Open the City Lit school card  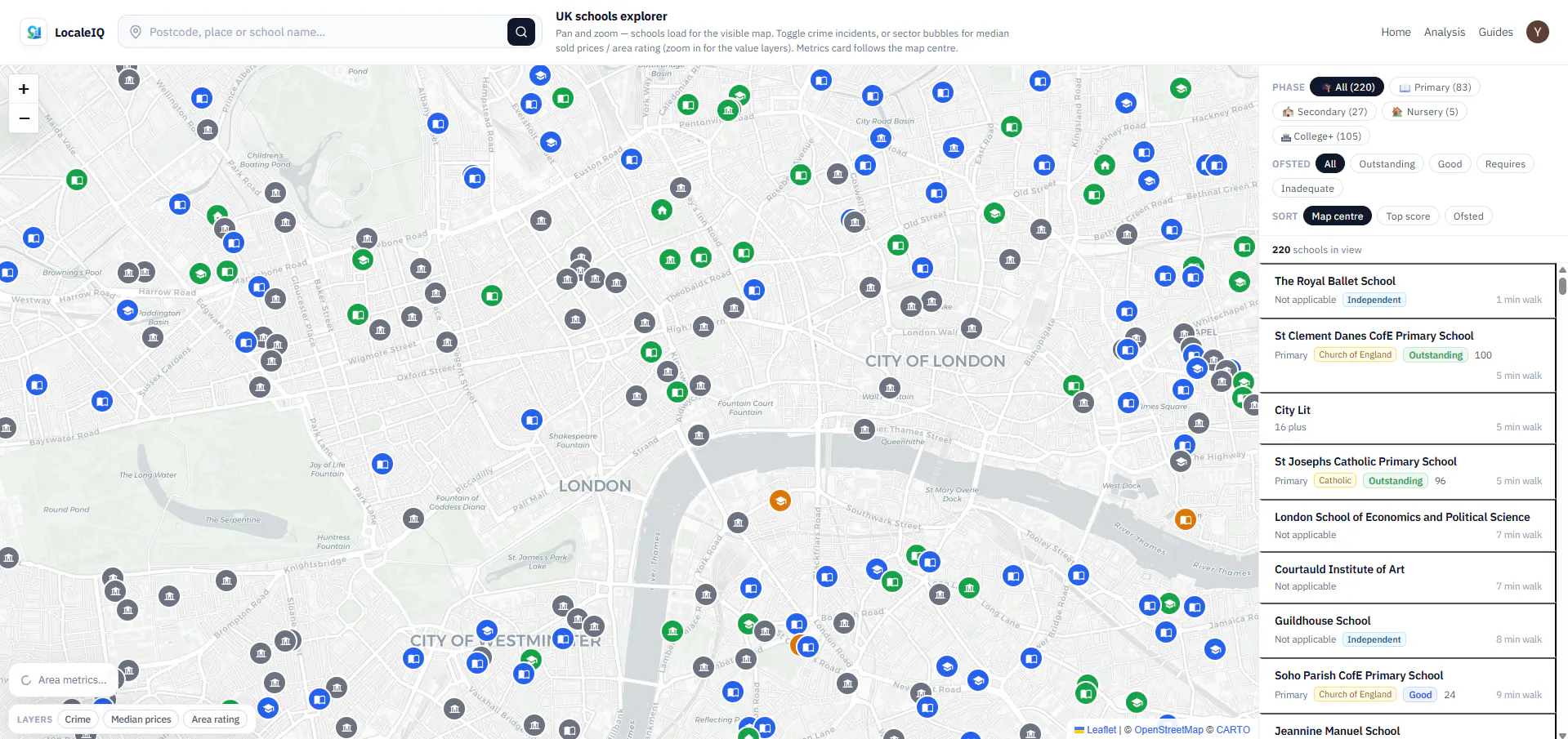point(1408,418)
